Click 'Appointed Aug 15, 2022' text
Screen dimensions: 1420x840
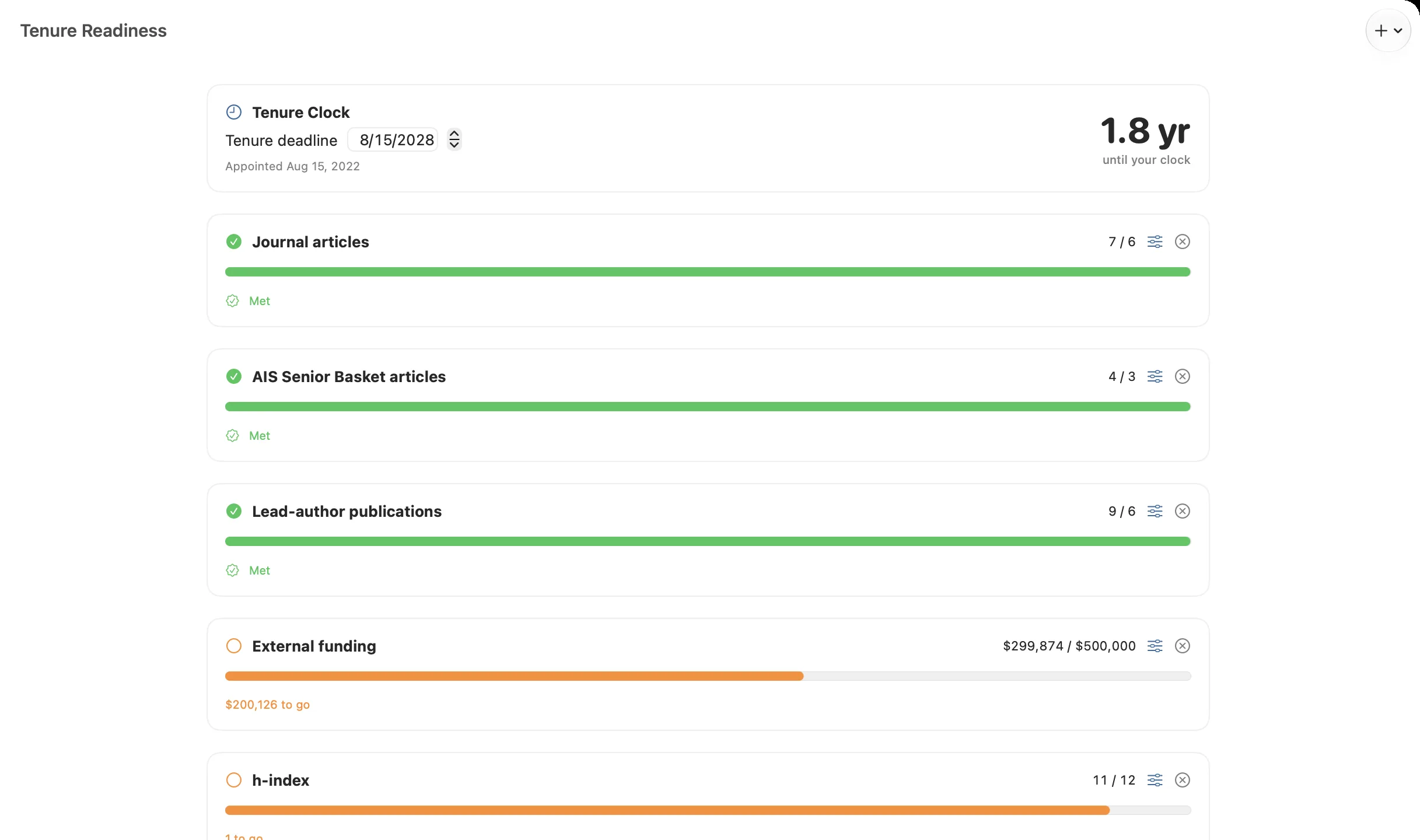[x=292, y=166]
